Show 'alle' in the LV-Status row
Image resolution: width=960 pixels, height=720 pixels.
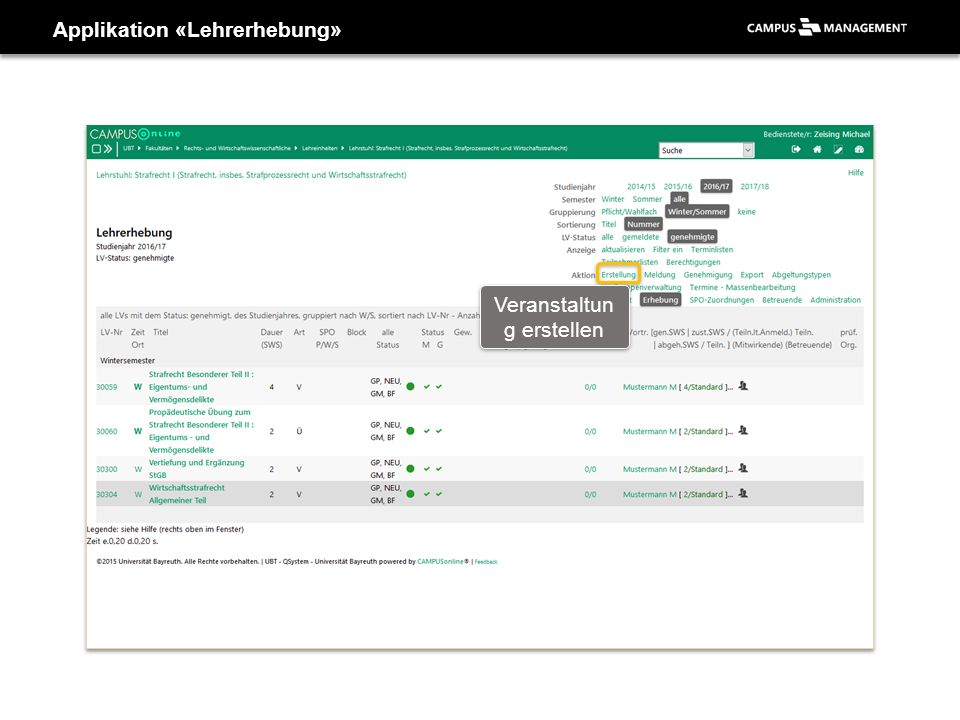(607, 237)
